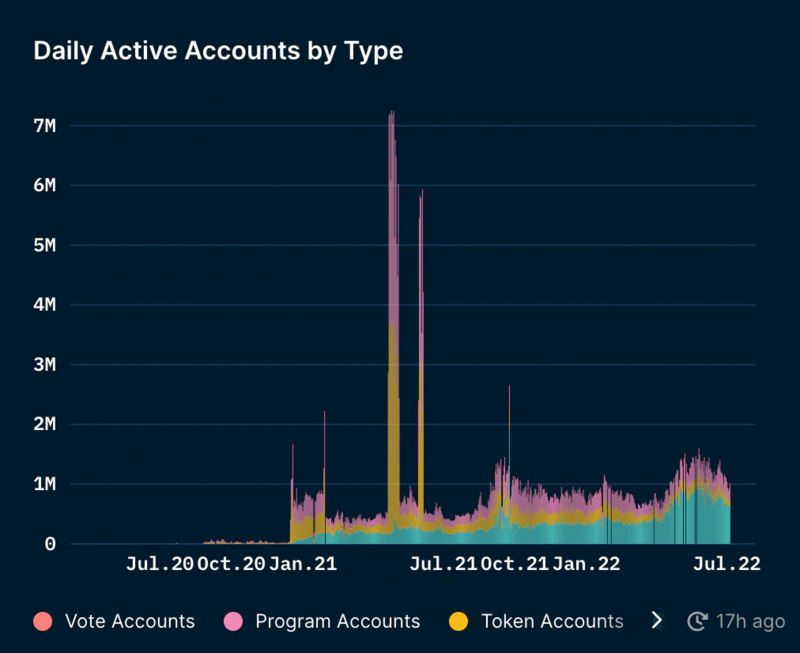Click the 1M y-axis label
Screen dimensions: 800x653
point(45,484)
